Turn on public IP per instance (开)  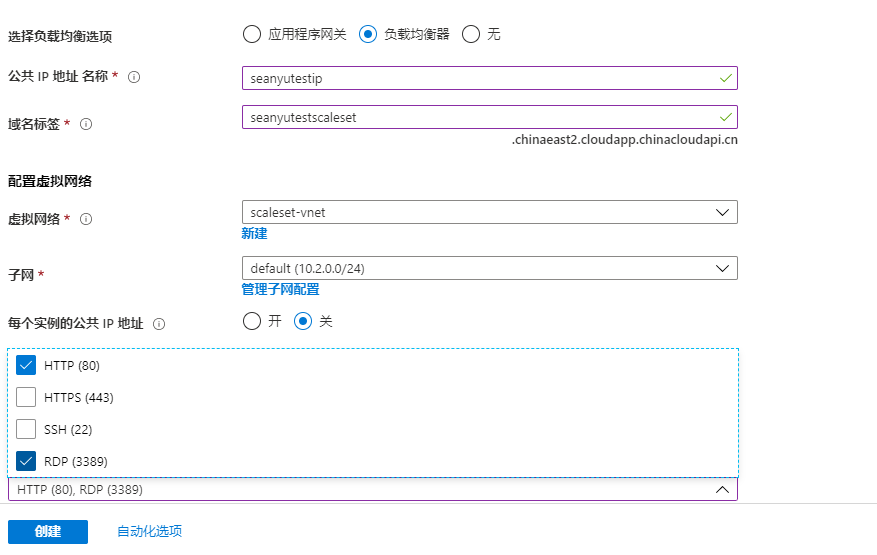251,322
